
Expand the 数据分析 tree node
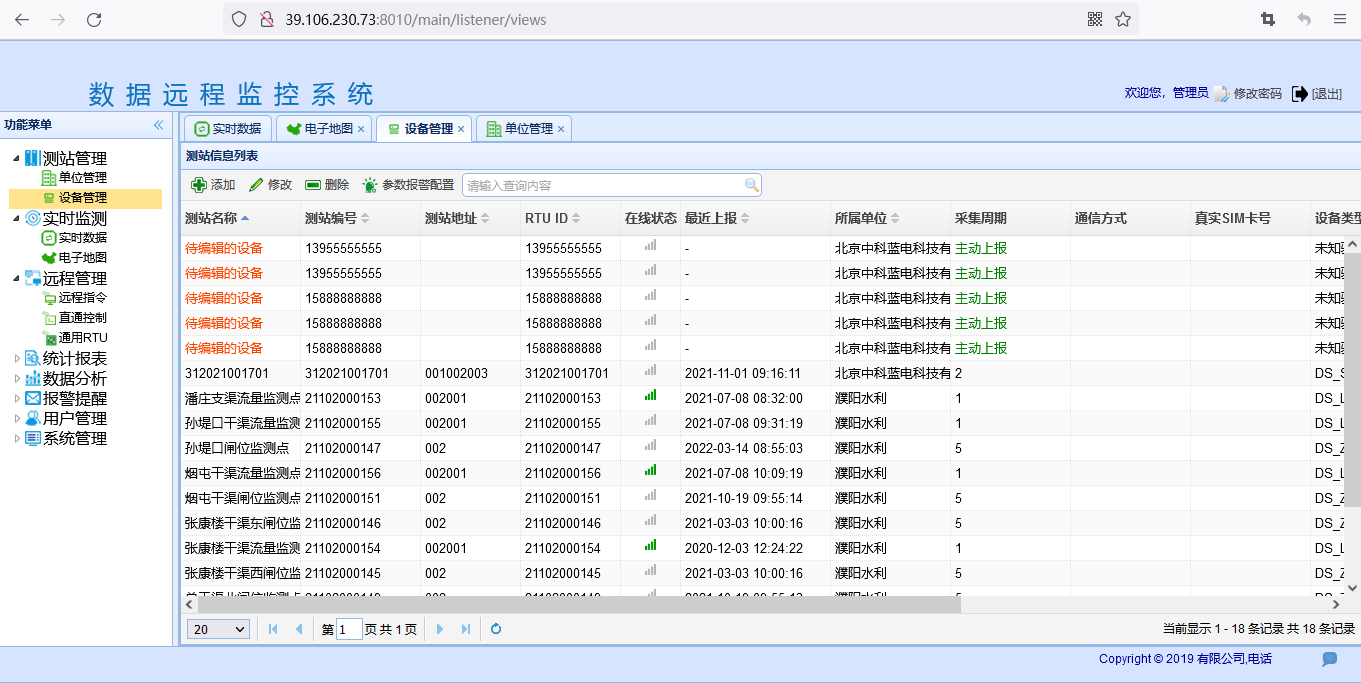point(16,378)
